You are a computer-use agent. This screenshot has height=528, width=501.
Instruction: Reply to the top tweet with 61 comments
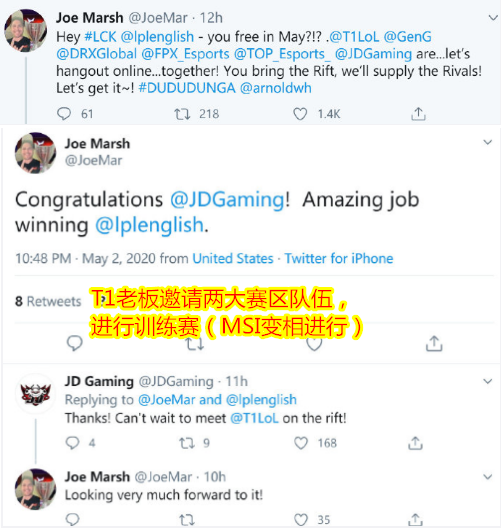[x=64, y=114]
